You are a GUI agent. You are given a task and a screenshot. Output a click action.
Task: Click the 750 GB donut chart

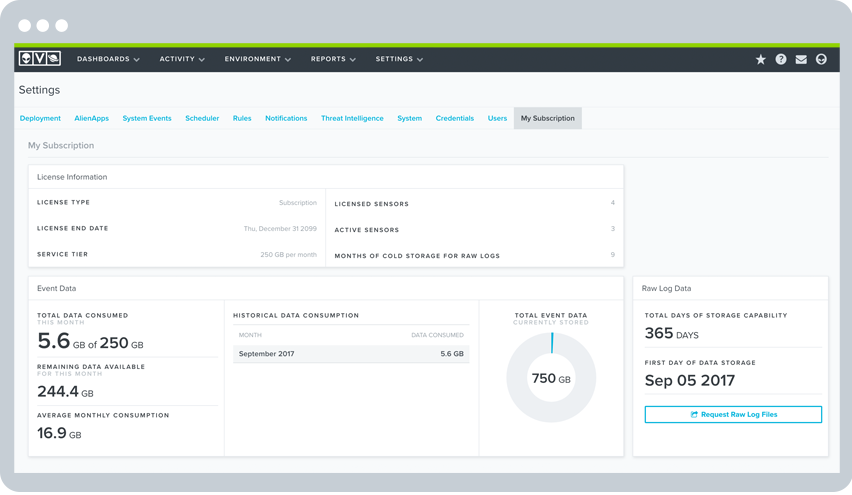551,378
